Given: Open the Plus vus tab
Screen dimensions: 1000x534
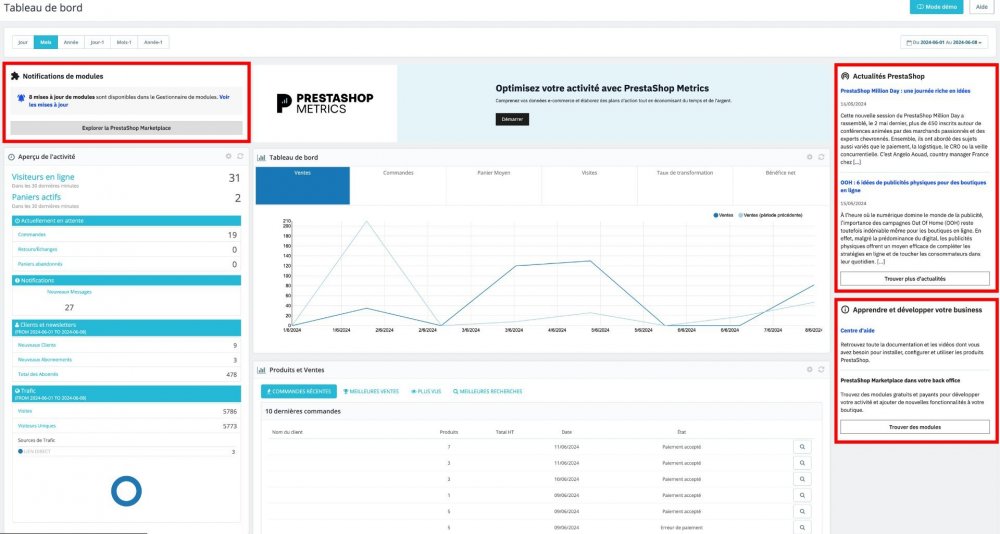Looking at the screenshot, I should point(426,391).
